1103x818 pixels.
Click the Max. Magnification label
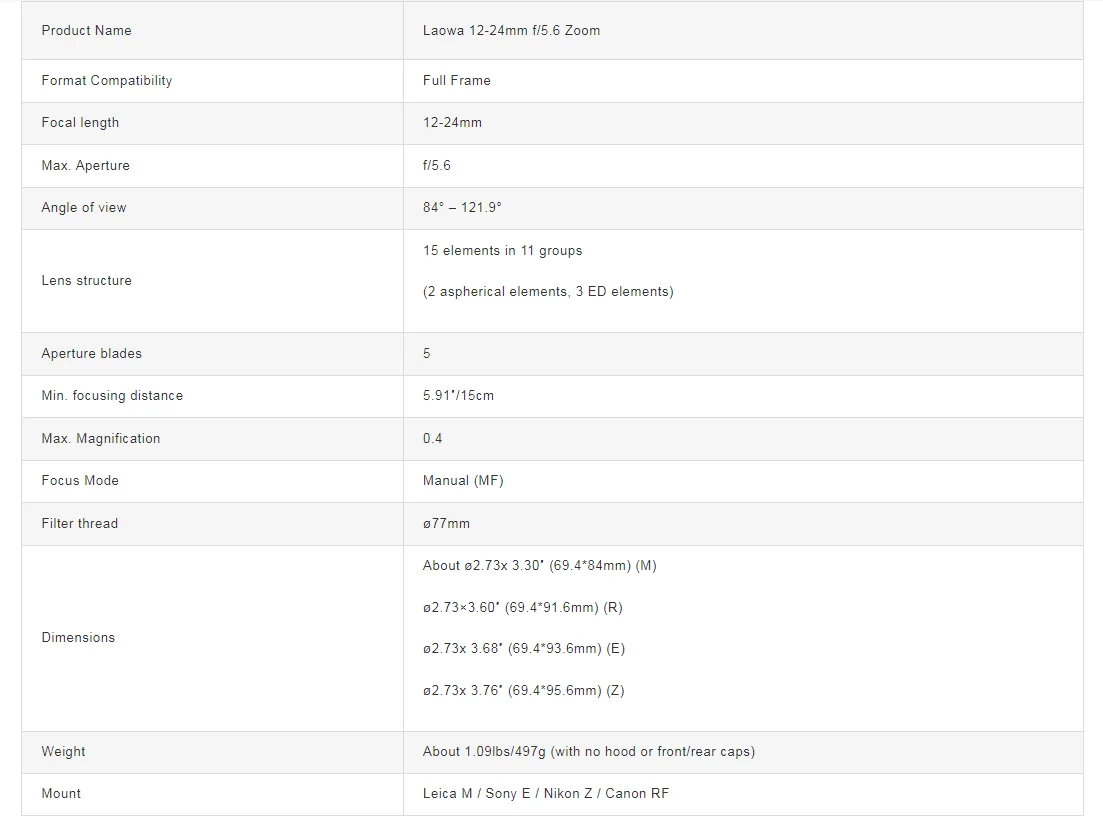pyautogui.click(x=100, y=438)
